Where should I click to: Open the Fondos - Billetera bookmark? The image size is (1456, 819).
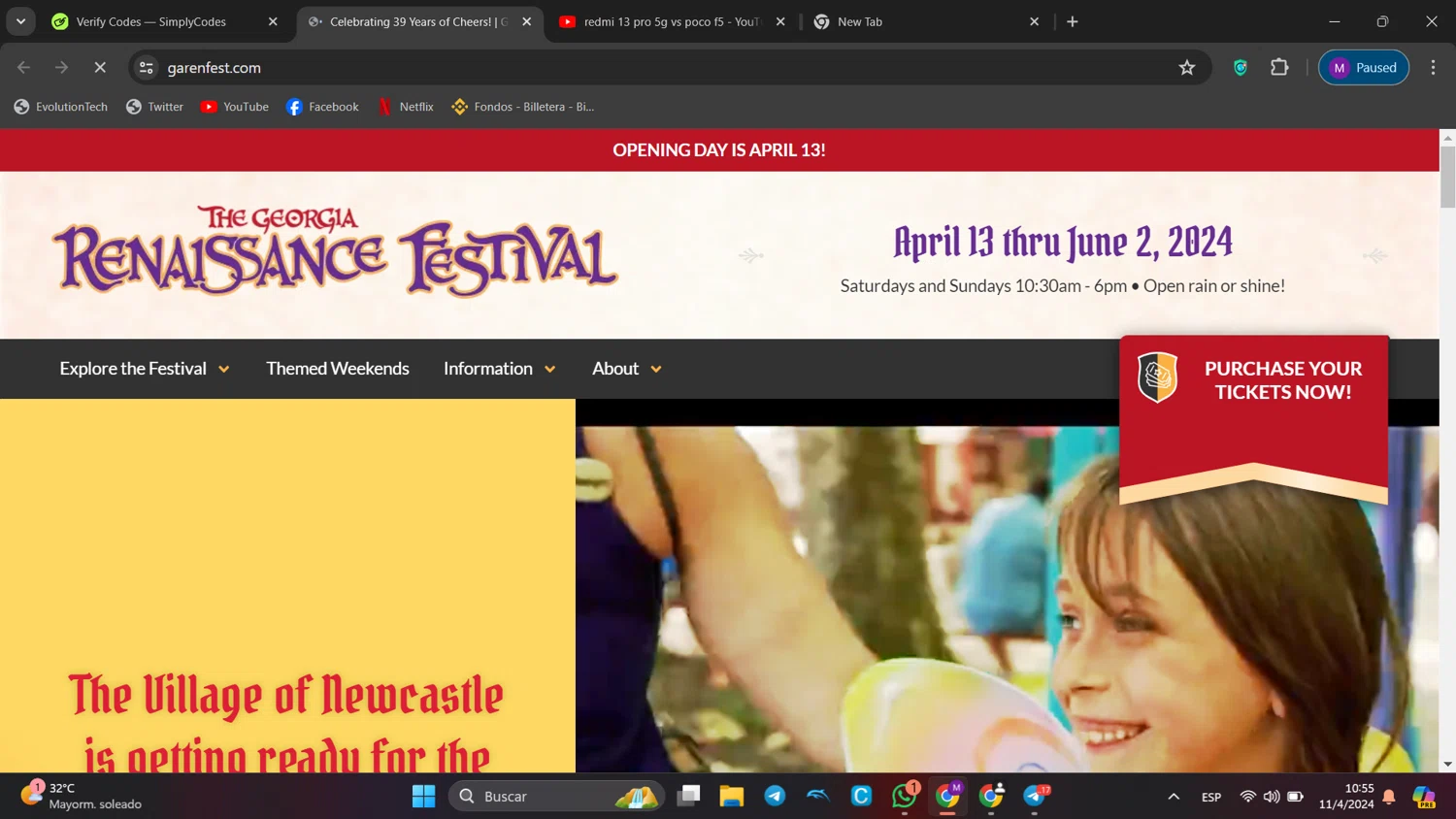tap(522, 107)
